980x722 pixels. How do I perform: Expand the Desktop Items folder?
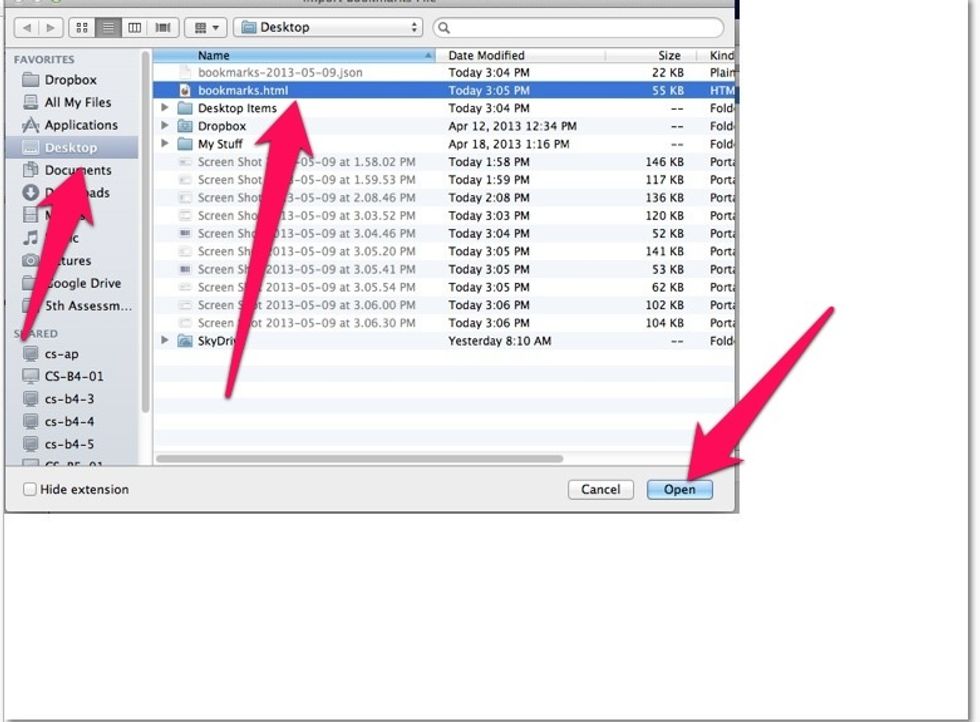tap(165, 108)
